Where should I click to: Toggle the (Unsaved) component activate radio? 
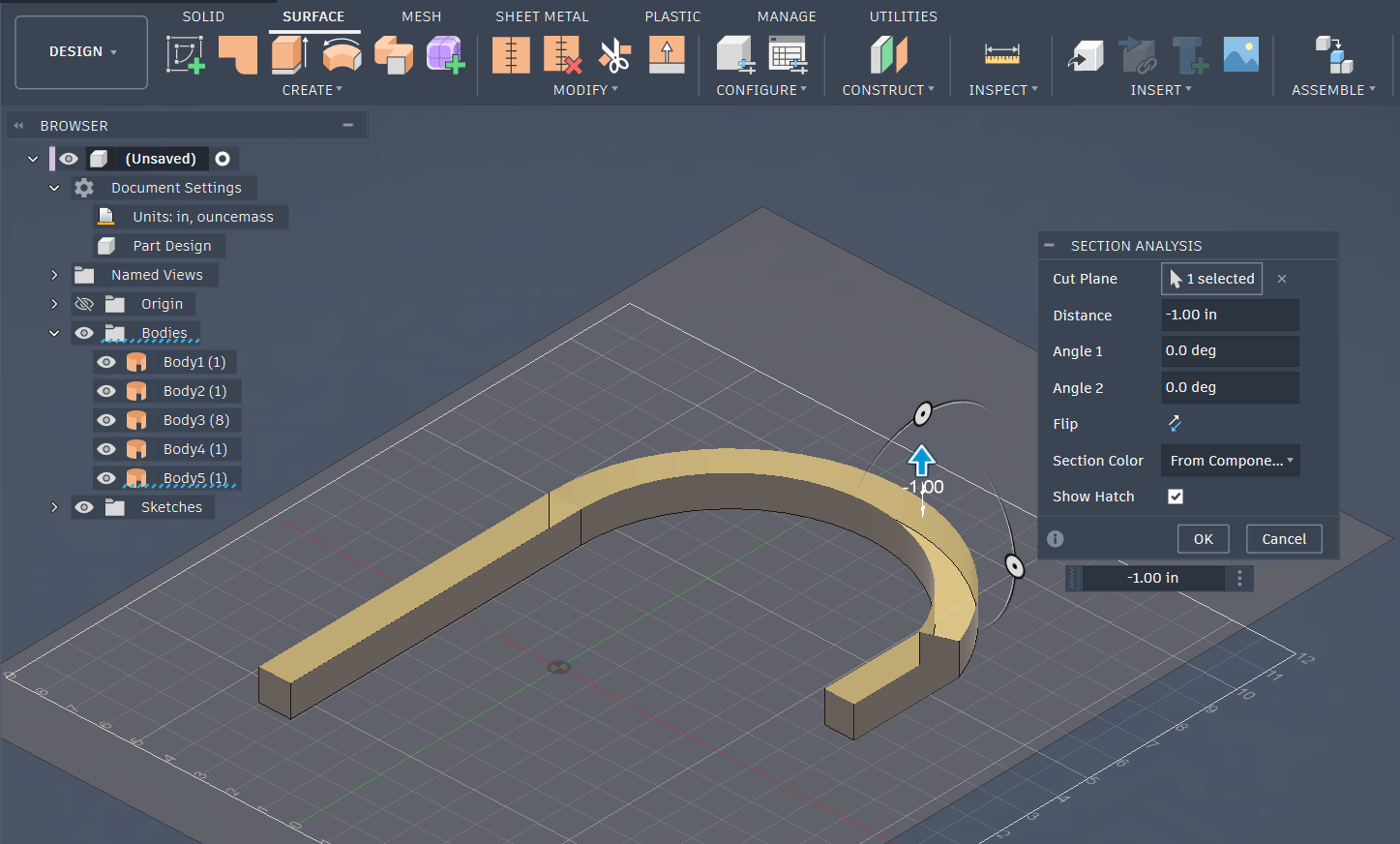coord(223,159)
